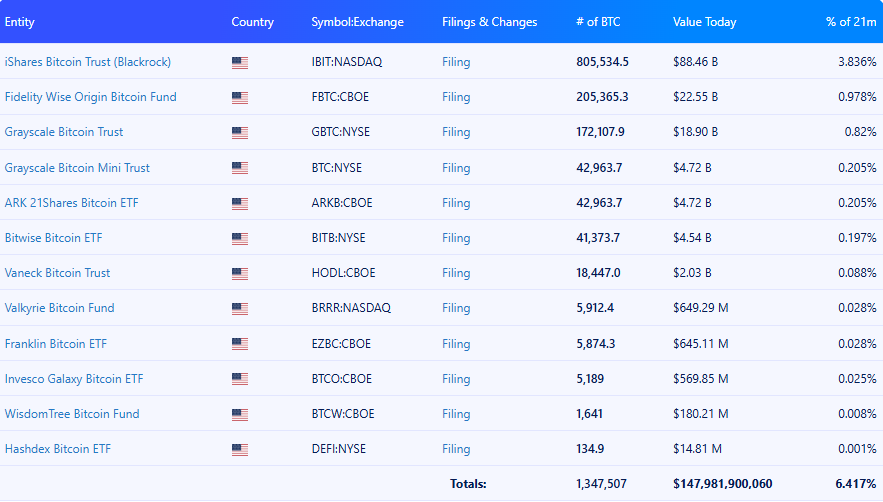Open iShares Bitcoin Trust (Blackrock) entity page
Screen dimensions: 883x502
pyautogui.click(x=88, y=62)
